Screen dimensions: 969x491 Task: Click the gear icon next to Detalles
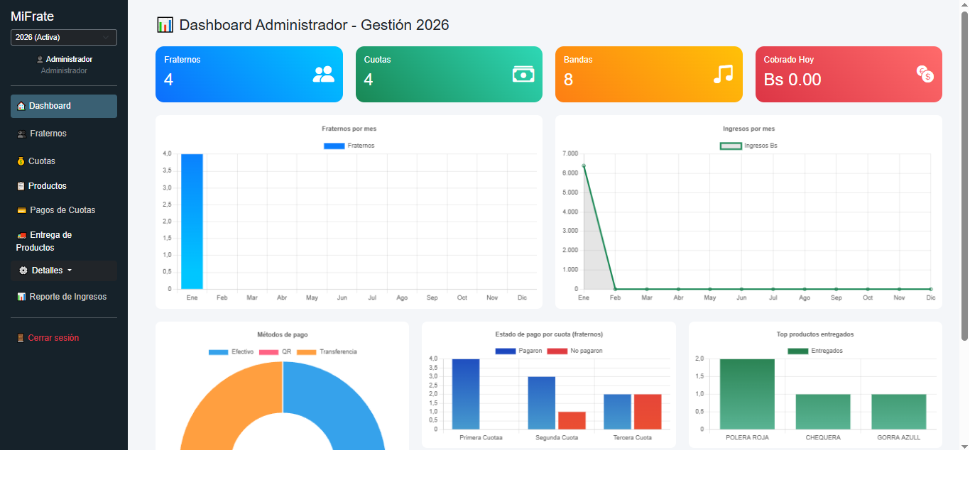pos(23,271)
